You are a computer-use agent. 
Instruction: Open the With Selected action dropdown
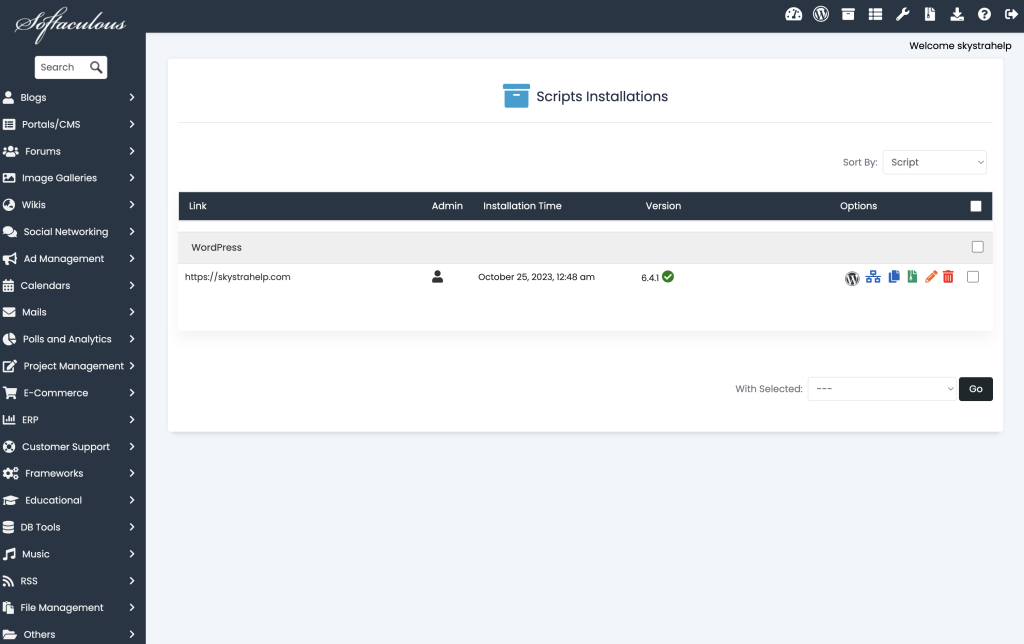pos(881,389)
